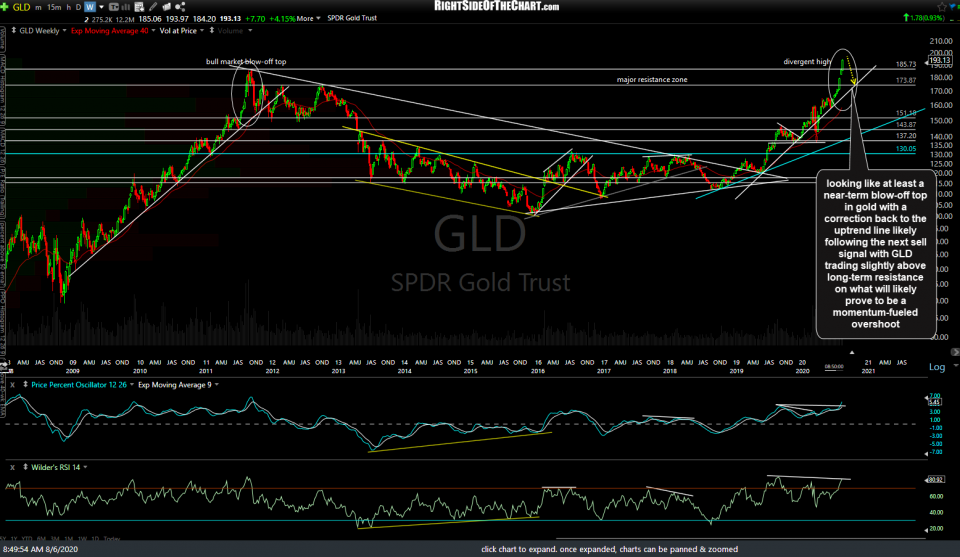Click the 143.87 price level label
This screenshot has height=557, width=960.
tap(906, 125)
